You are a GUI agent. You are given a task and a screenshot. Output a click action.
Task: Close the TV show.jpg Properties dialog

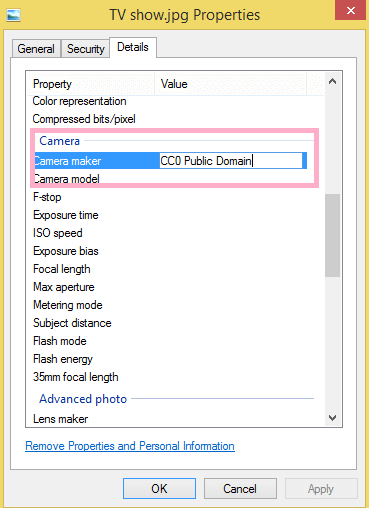pyautogui.click(x=350, y=10)
